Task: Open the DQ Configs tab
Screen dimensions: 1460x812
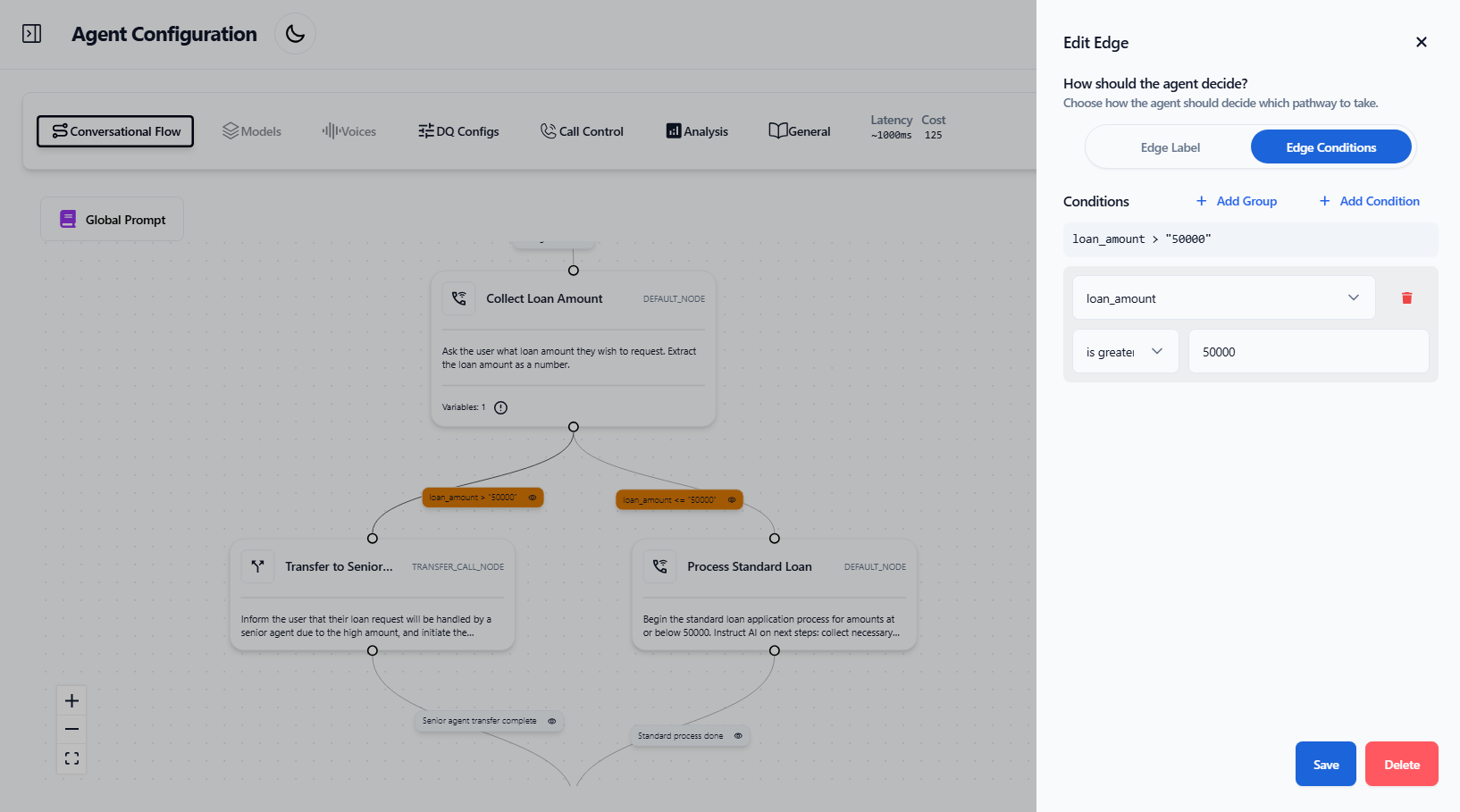Action: coord(458,131)
